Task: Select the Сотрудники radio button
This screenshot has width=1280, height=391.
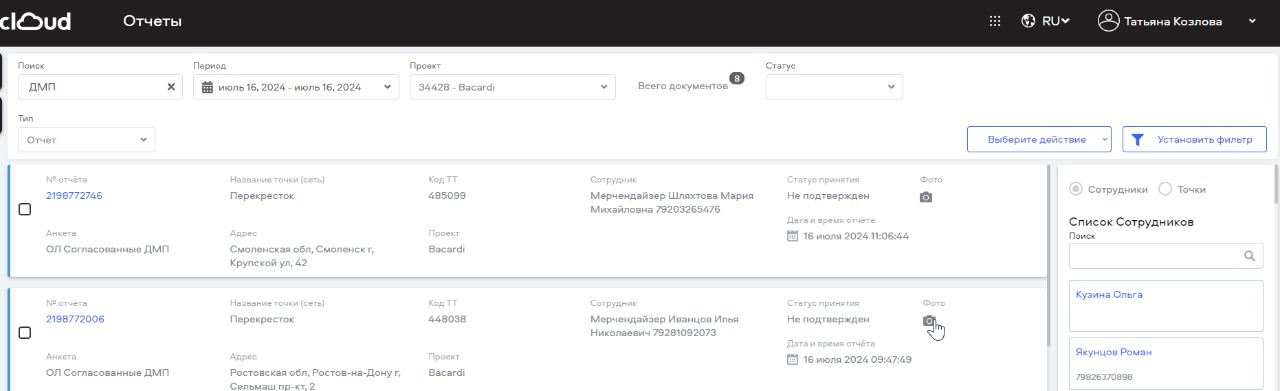Action: 1076,189
